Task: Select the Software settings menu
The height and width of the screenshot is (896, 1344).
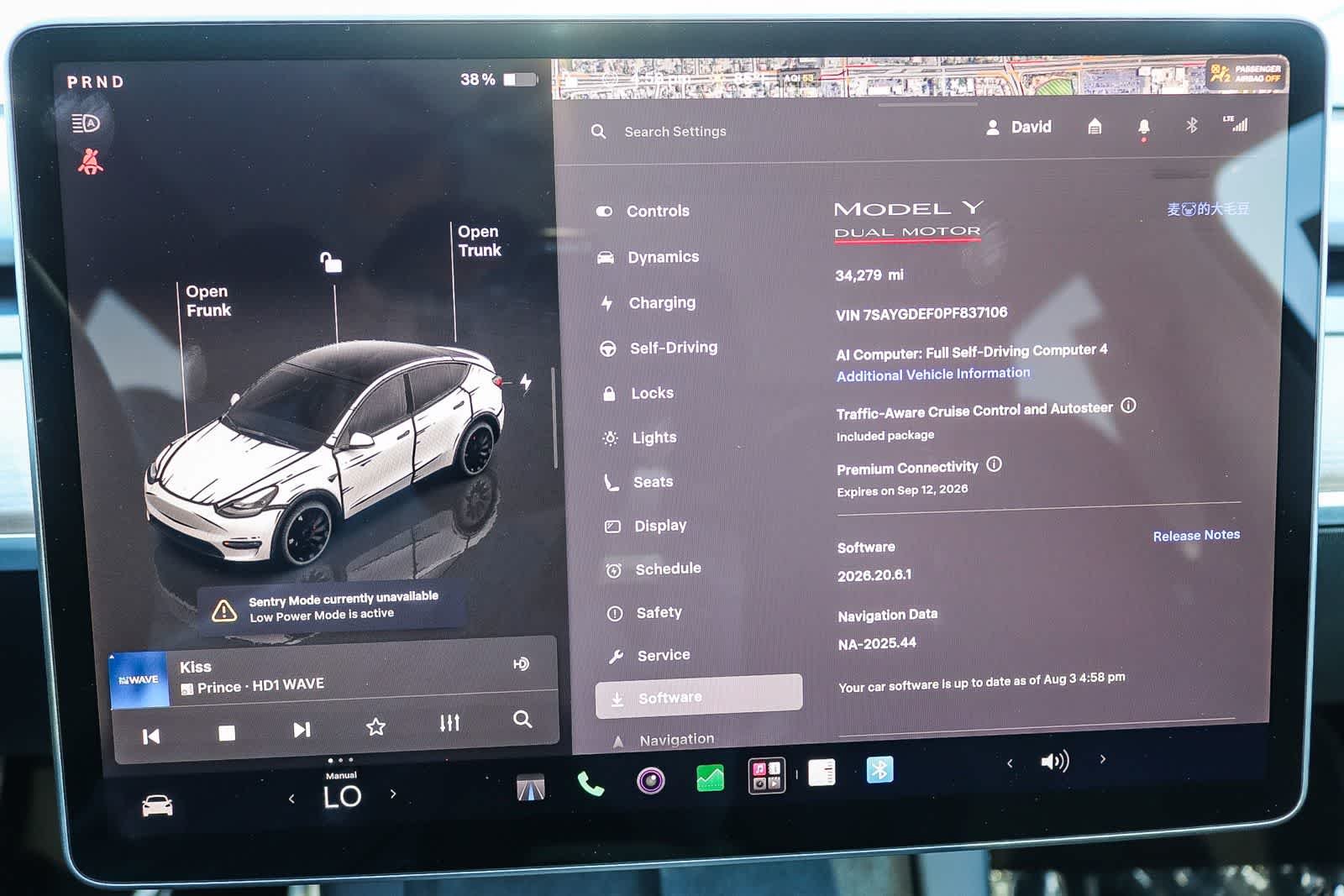Action: point(699,697)
